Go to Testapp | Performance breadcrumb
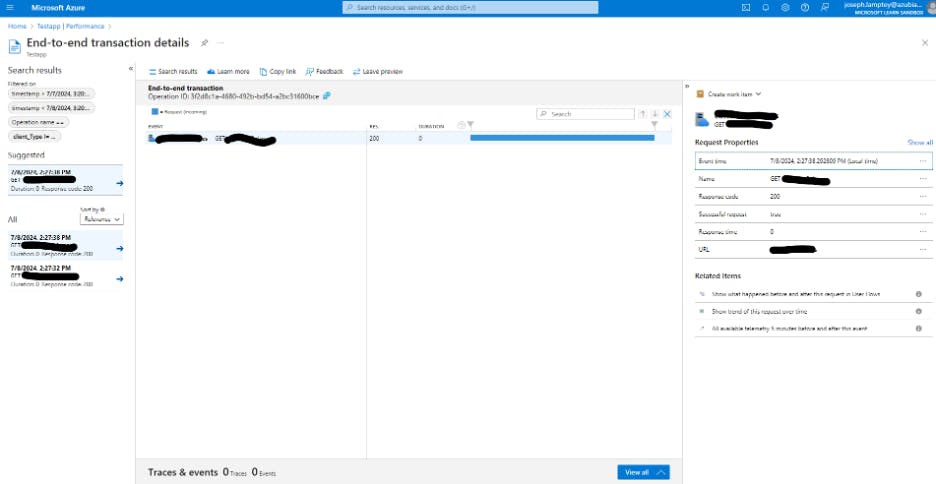936x484 pixels. tap(70, 26)
